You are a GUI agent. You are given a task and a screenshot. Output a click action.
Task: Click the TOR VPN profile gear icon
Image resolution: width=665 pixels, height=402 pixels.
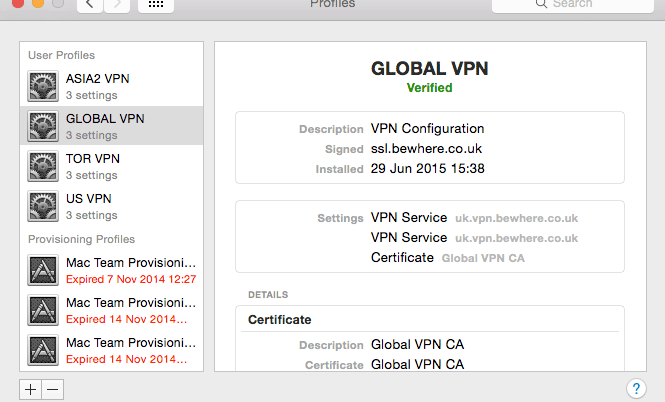[x=43, y=166]
